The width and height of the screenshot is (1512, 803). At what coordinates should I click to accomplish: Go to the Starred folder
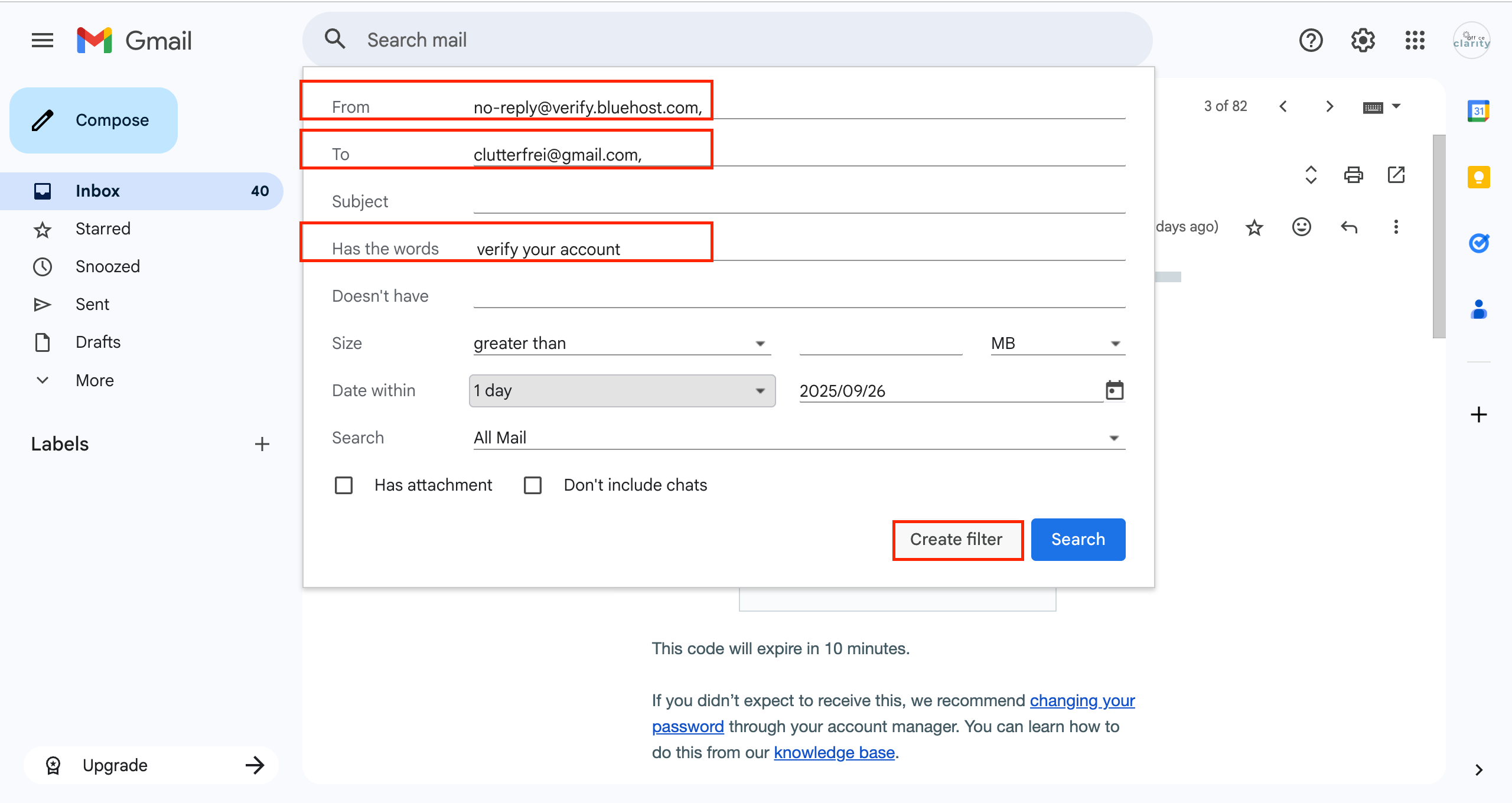click(103, 229)
